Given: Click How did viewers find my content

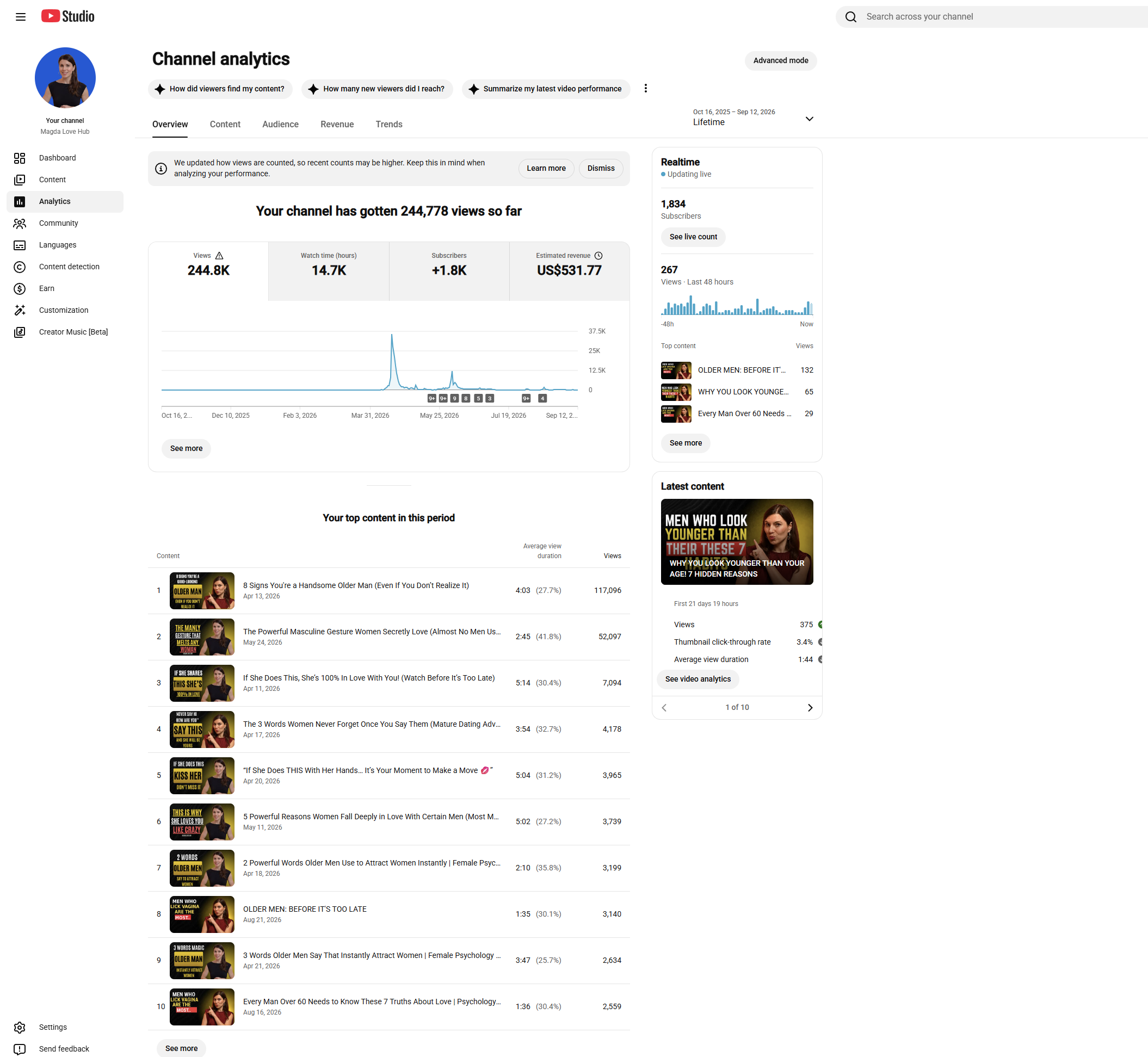Looking at the screenshot, I should (220, 89).
